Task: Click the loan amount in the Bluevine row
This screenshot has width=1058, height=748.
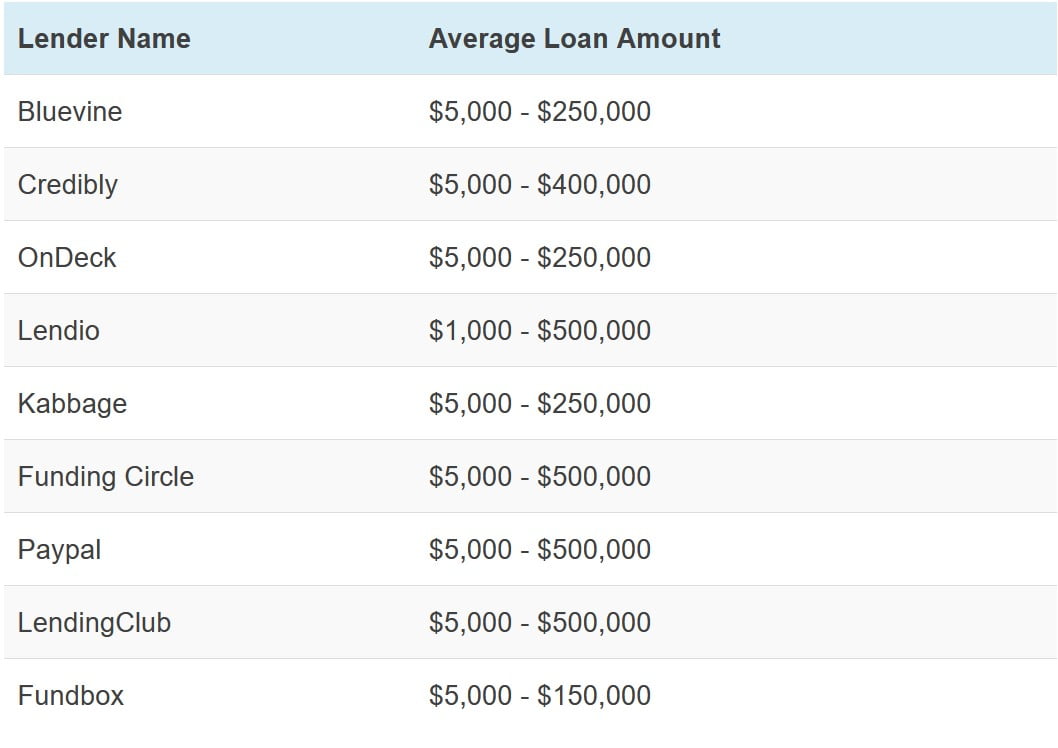Action: [x=540, y=112]
